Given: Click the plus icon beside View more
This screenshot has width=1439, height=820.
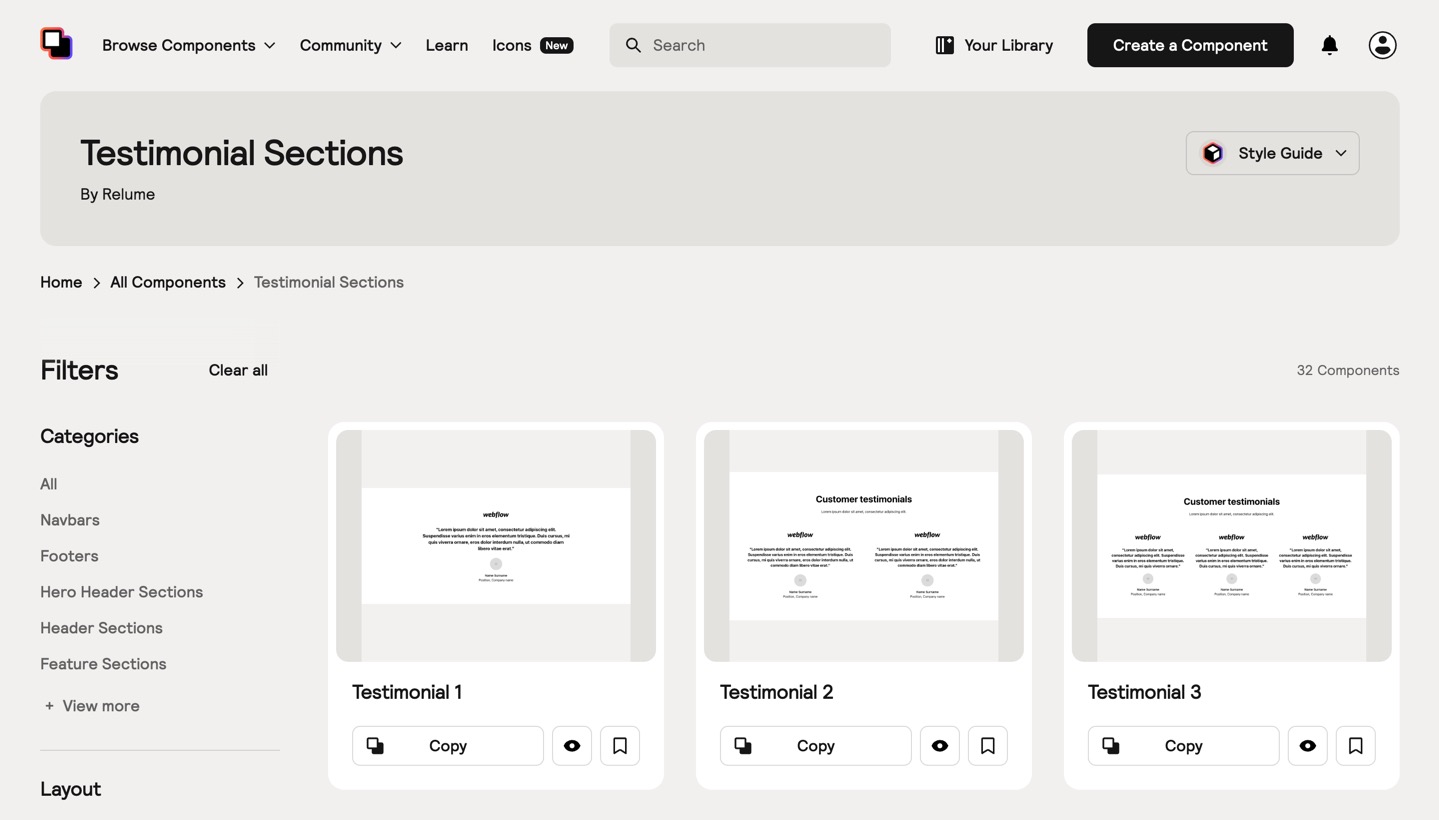Looking at the screenshot, I should 49,706.
